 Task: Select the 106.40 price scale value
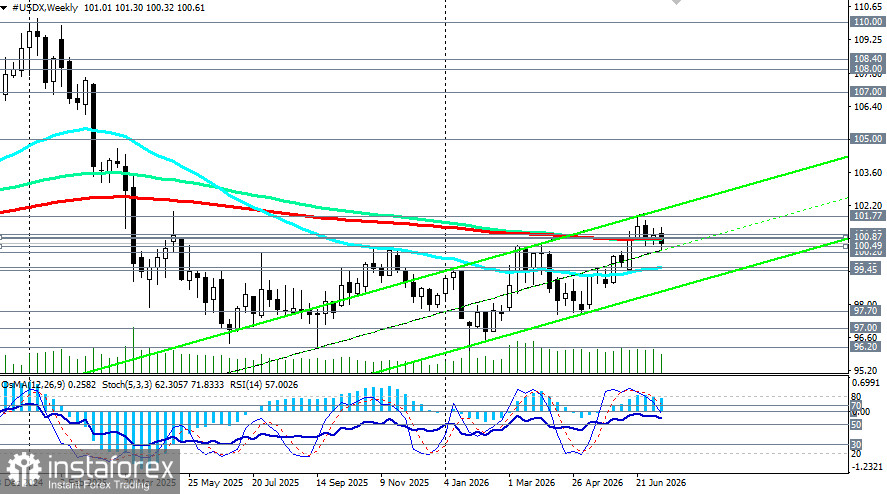868,107
